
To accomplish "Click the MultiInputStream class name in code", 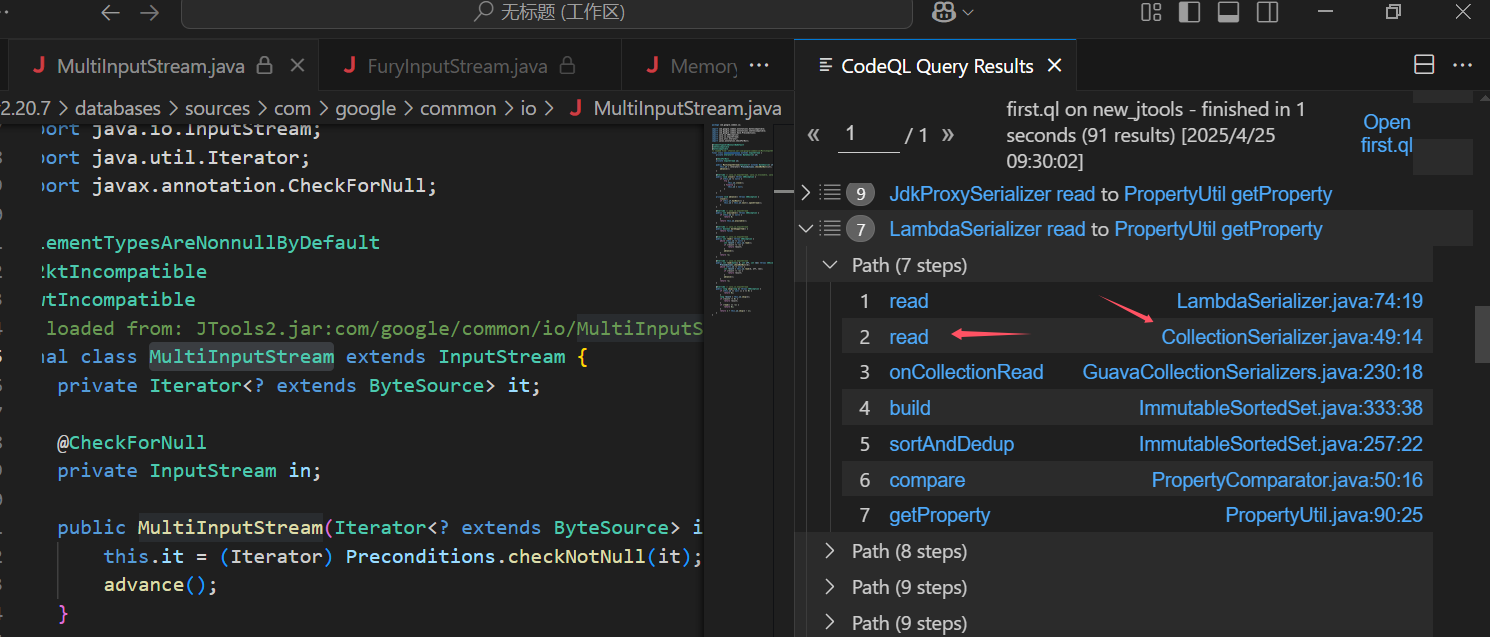I will [241, 357].
